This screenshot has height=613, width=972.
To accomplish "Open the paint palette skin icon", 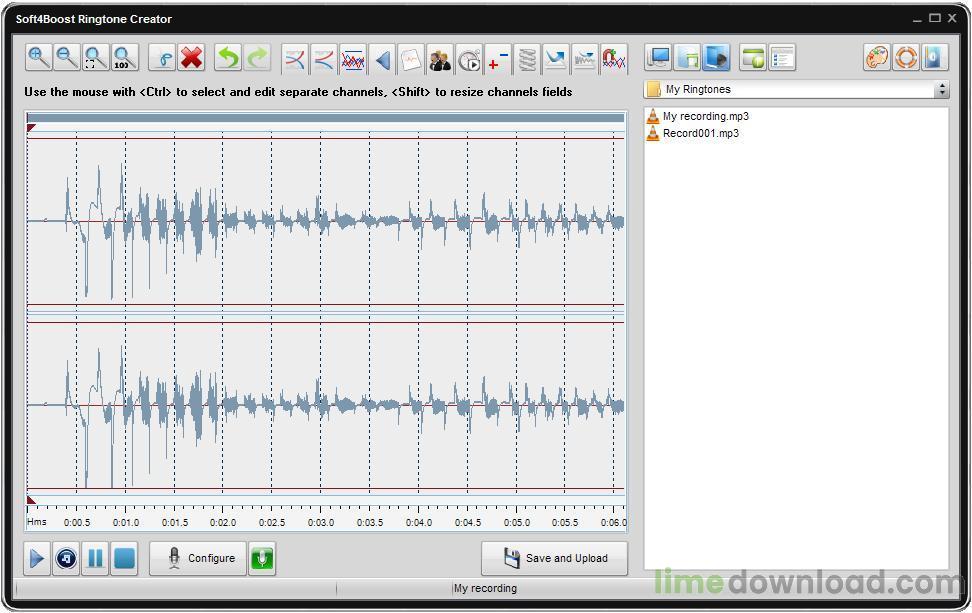I will [877, 58].
